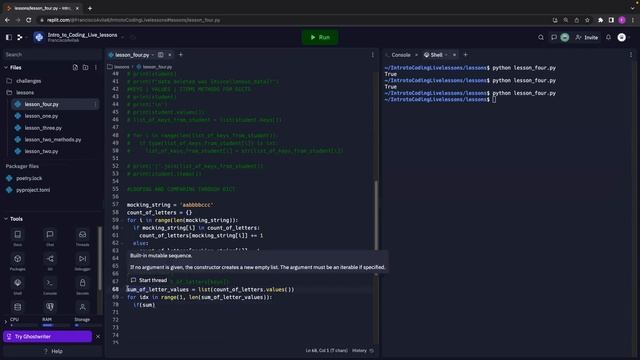This screenshot has width=640, height=360.
Task: Open the user/Auth tool icon
Action: tap(82, 307)
